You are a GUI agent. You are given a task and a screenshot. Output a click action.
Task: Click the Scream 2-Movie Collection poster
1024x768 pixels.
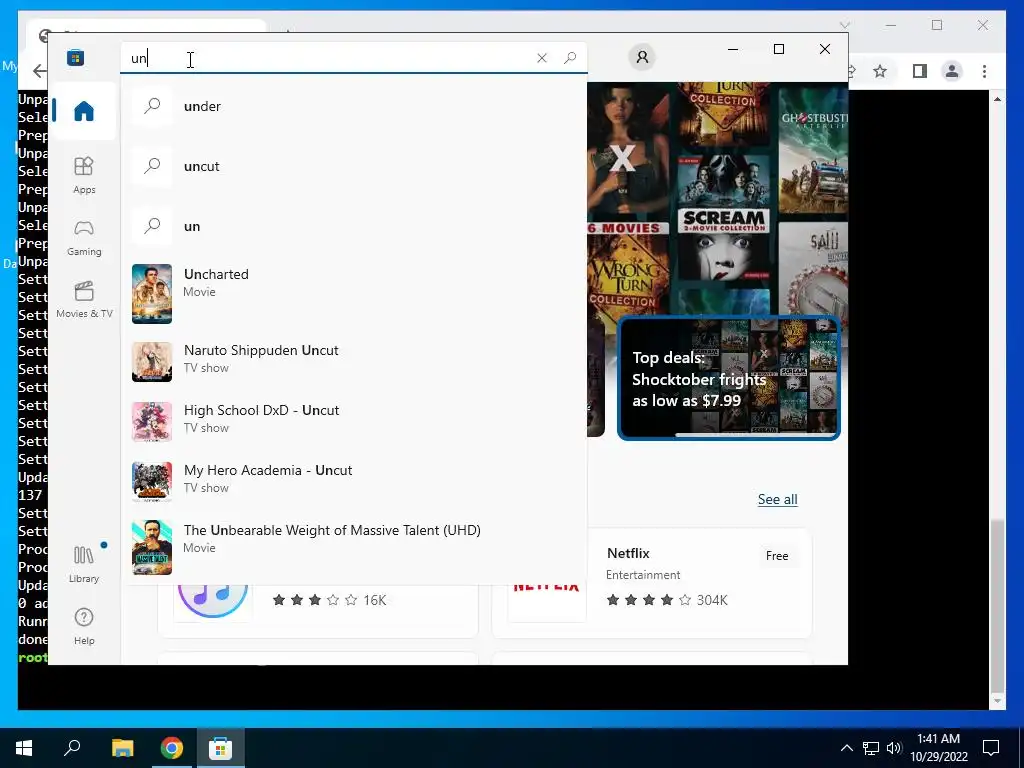click(724, 216)
